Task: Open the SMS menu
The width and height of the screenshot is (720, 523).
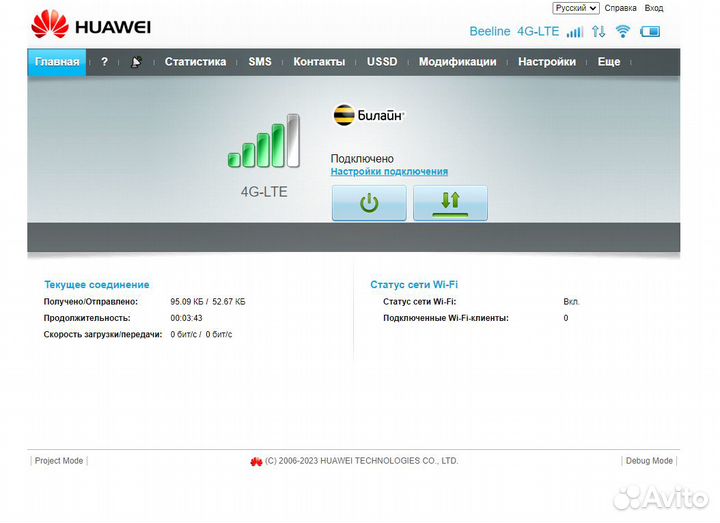Action: 260,62
